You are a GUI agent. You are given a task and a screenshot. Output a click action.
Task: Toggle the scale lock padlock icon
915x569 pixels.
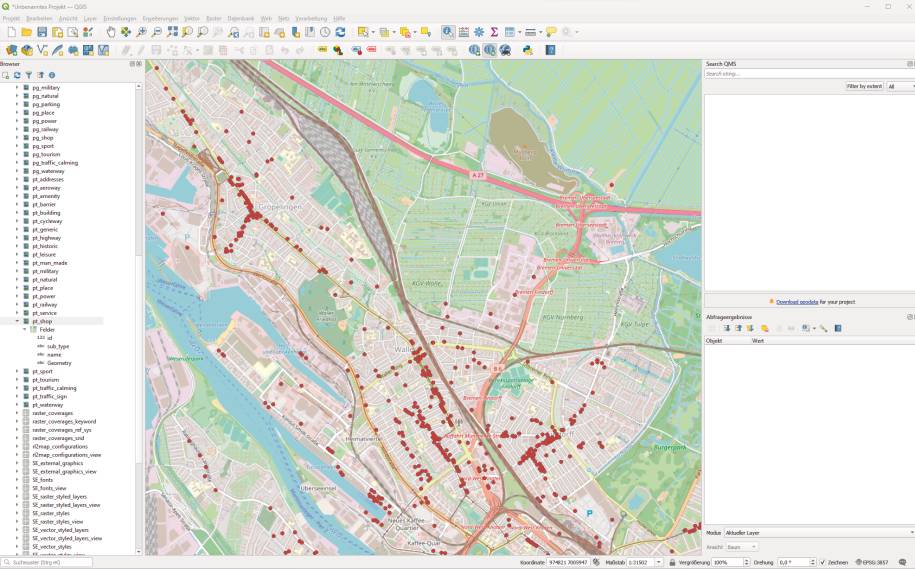(x=672, y=563)
